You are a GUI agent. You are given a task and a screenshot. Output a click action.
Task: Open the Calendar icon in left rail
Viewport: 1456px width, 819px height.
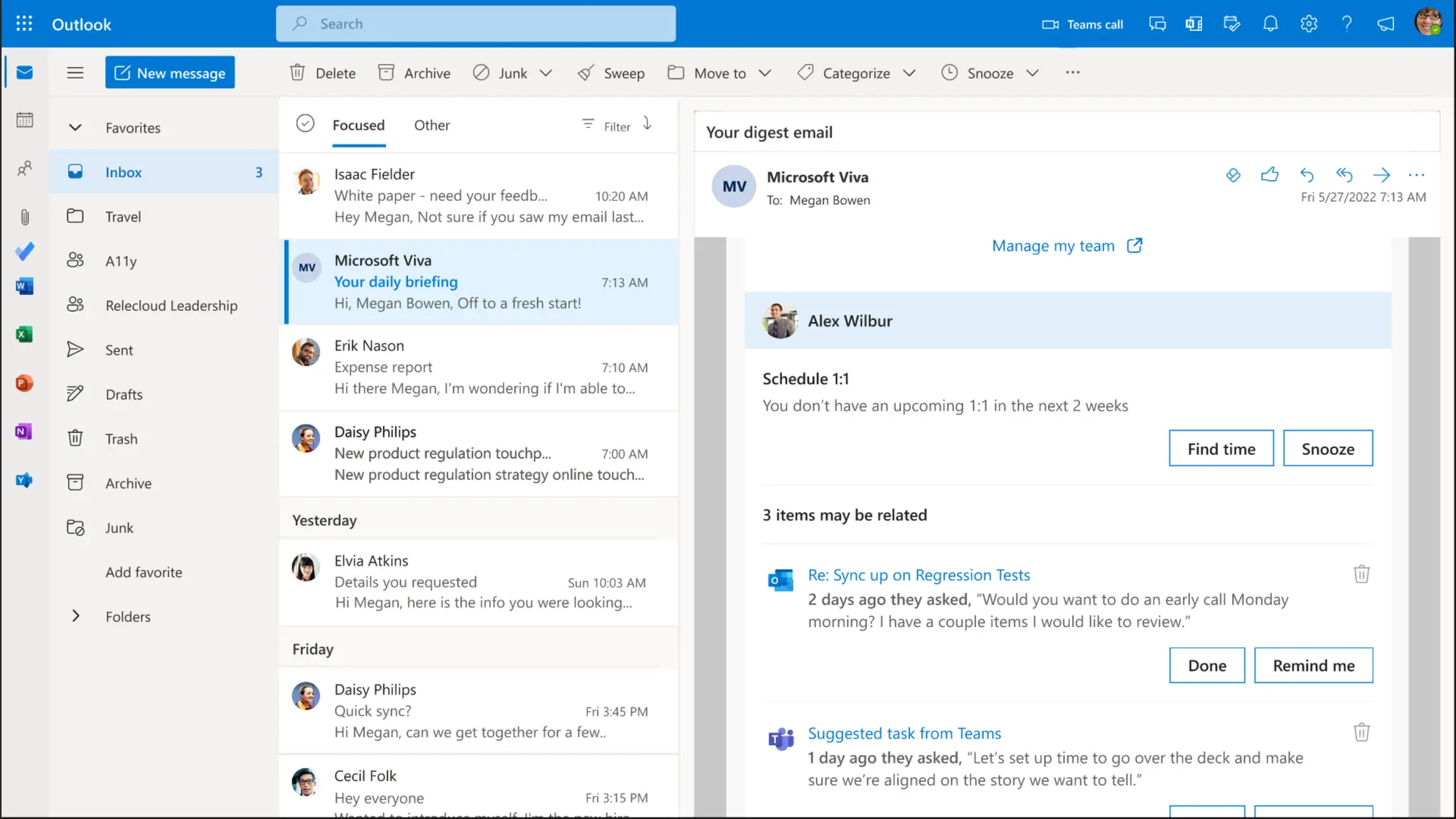25,120
